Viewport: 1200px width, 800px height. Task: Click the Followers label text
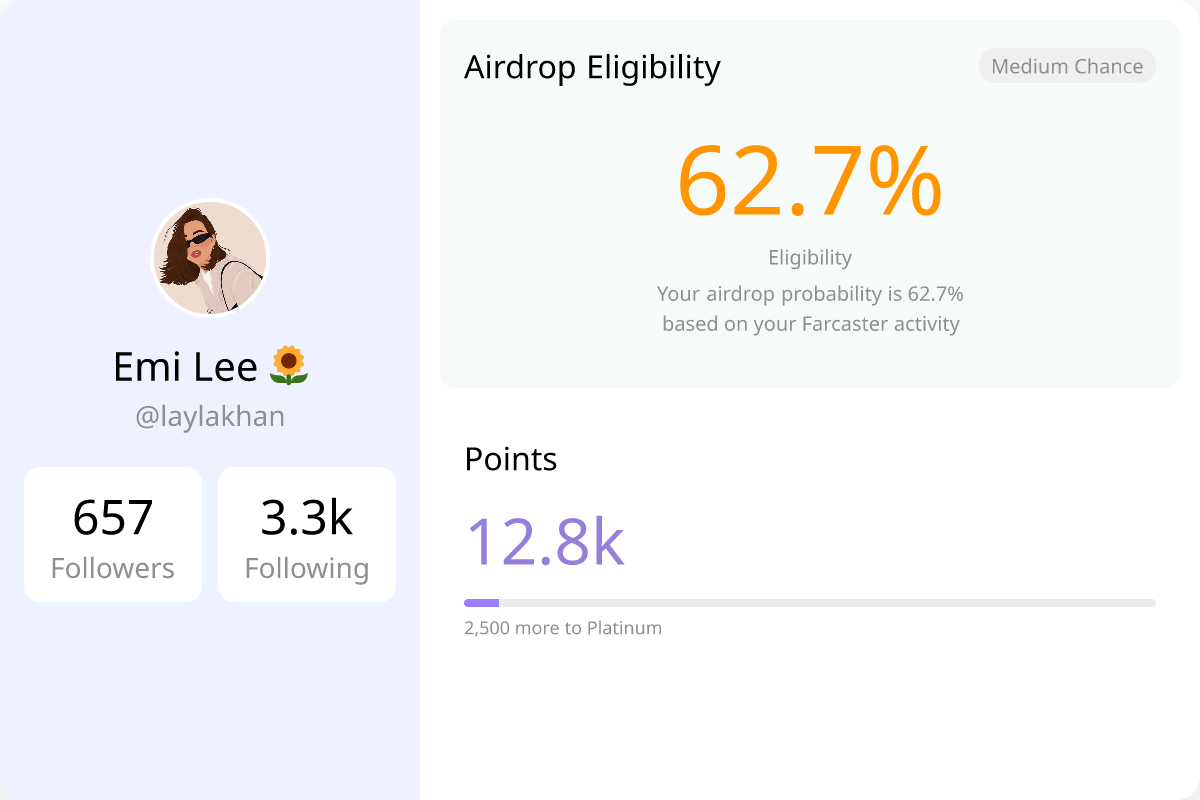pos(113,568)
